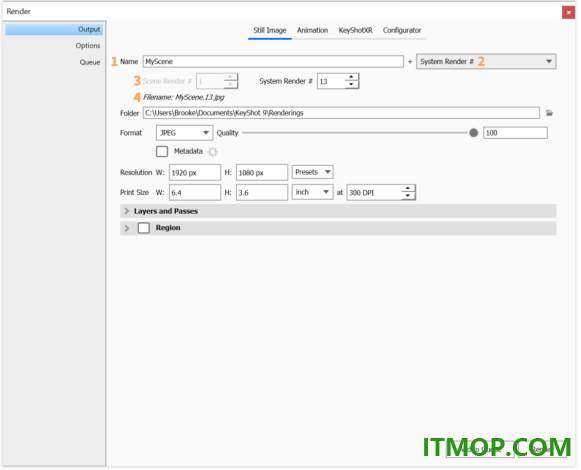Image resolution: width=581 pixels, height=470 pixels.
Task: Decrease System Render # with down arrow
Action: pyautogui.click(x=351, y=85)
